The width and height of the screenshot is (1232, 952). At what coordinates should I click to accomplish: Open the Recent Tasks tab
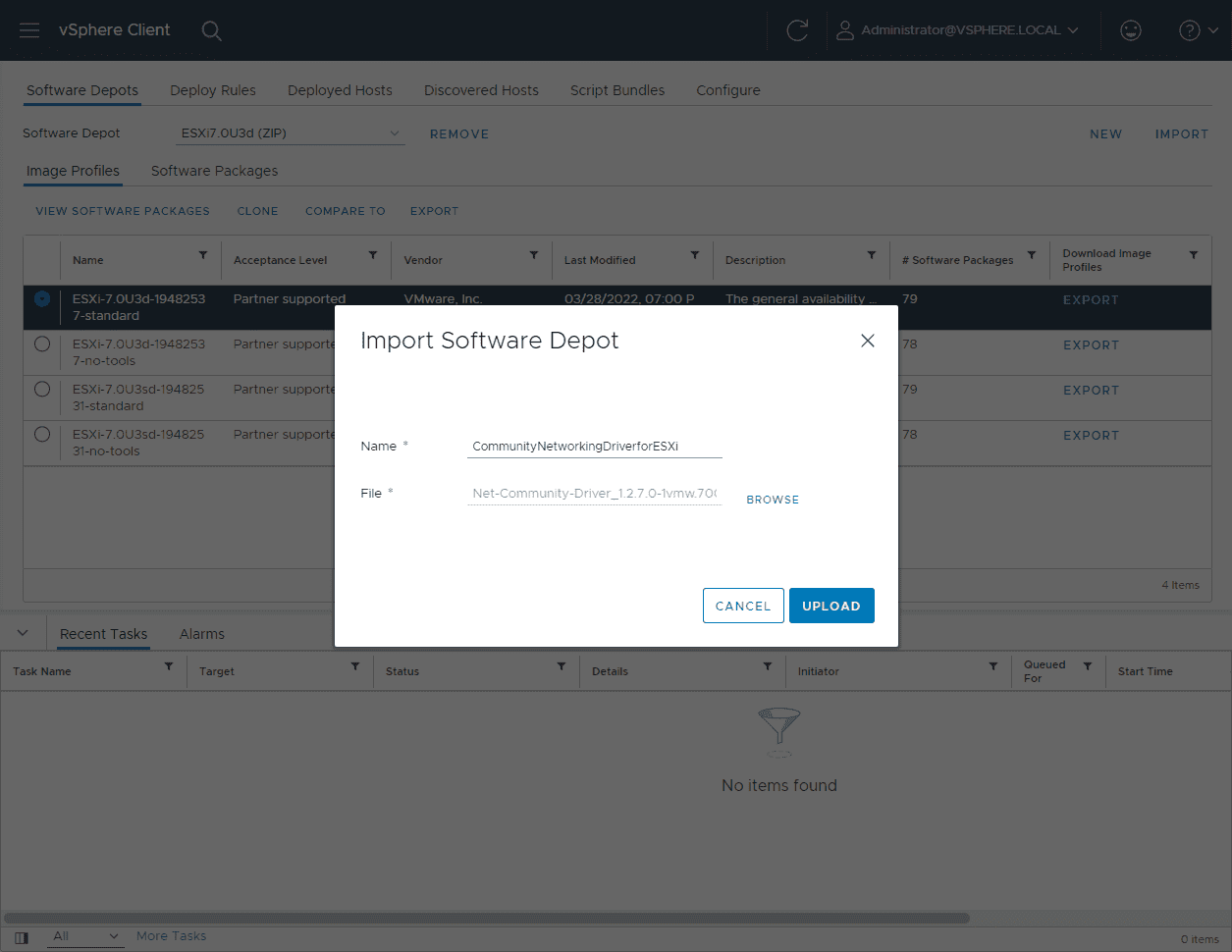(103, 634)
